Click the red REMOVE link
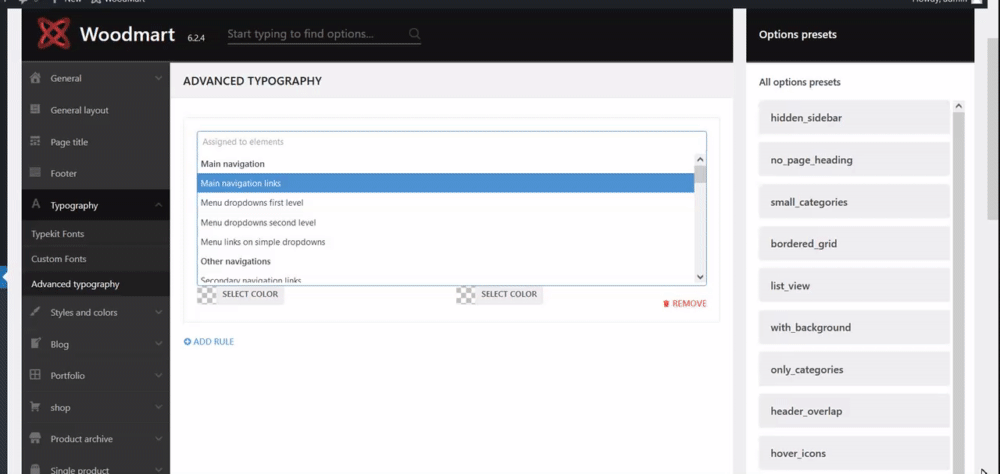Screen dimensions: 1000x474 click(x=684, y=304)
